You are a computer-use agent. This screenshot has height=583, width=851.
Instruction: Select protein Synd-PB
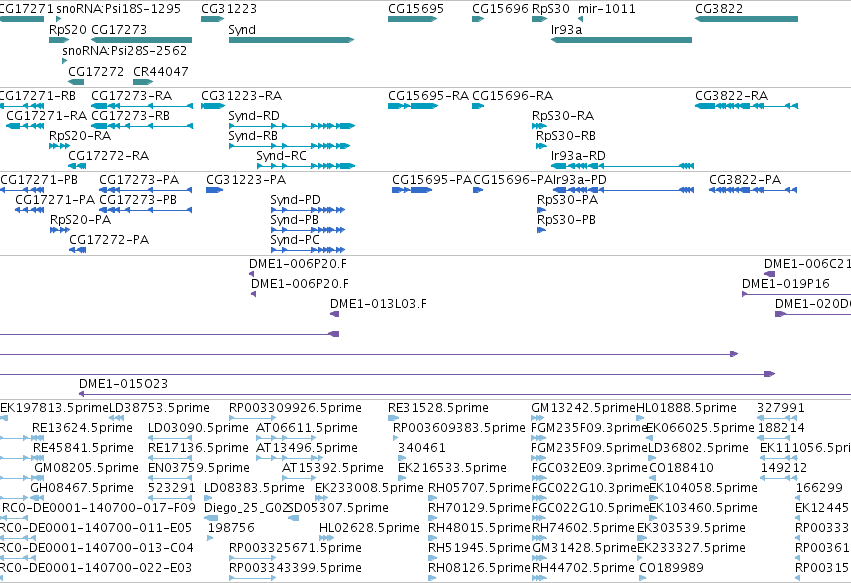(308, 230)
